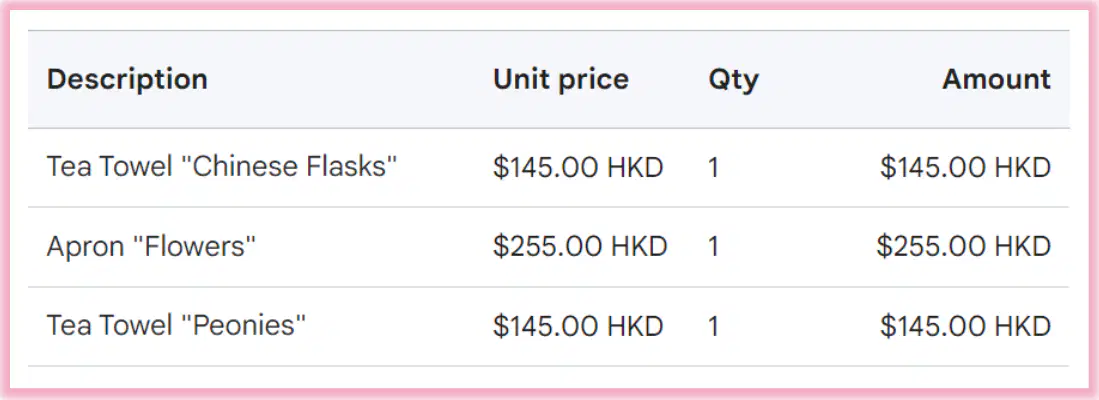Click the Unit price column header
1099x400 pixels.
(x=561, y=79)
